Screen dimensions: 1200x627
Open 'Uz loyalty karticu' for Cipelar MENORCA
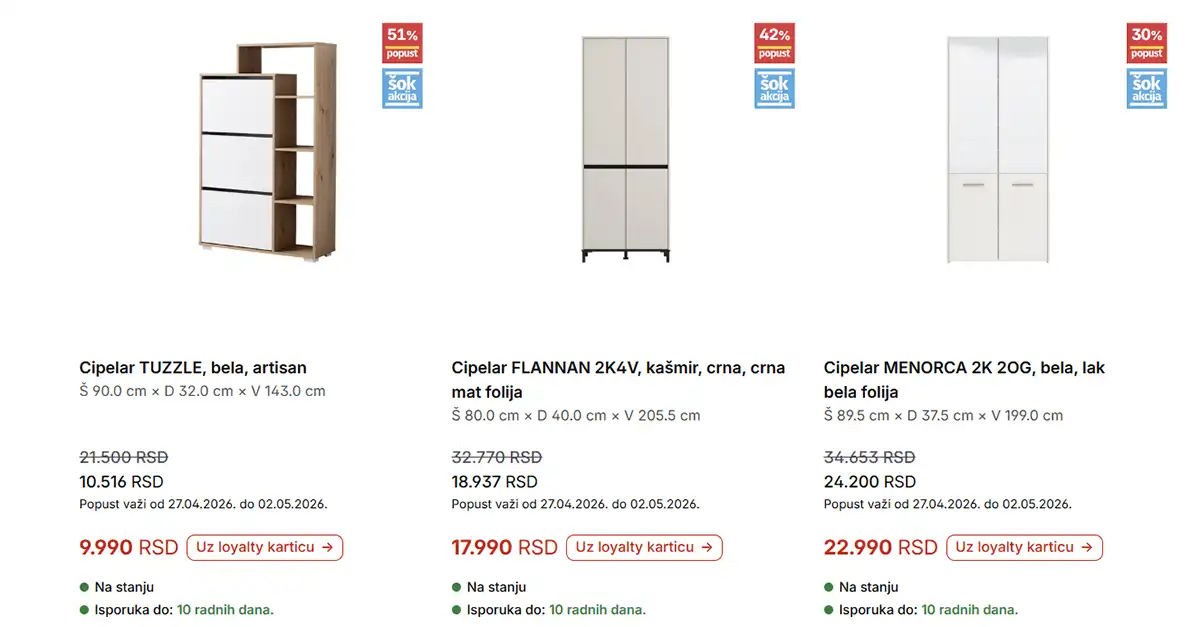pos(1024,547)
